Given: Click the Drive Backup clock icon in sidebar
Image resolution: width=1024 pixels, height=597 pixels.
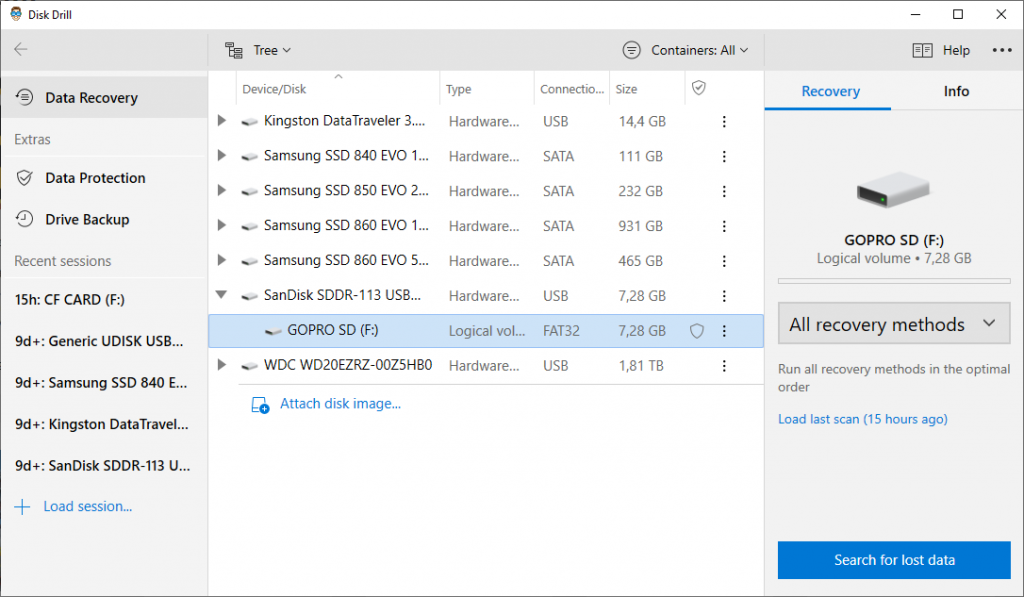Looking at the screenshot, I should point(24,219).
